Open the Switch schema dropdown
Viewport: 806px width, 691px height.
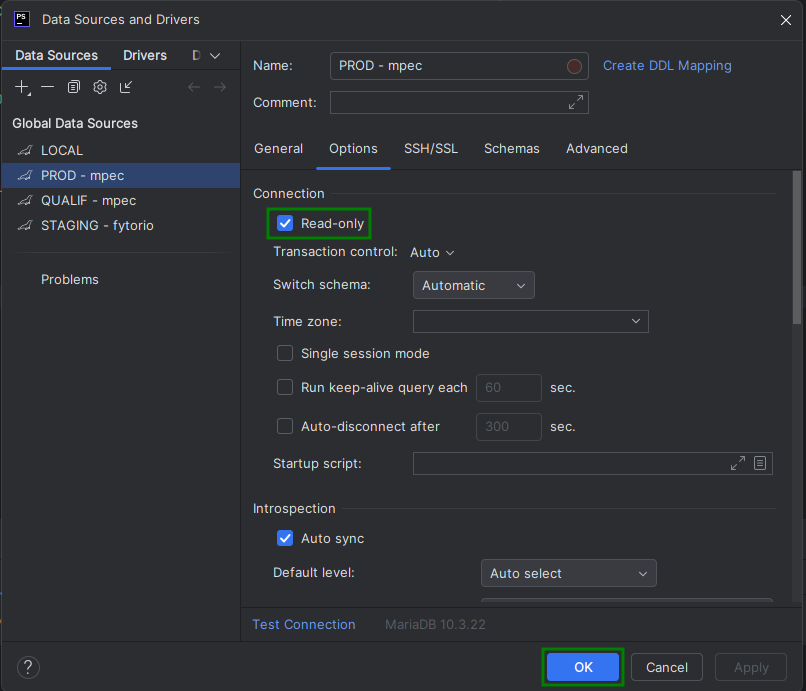click(473, 285)
